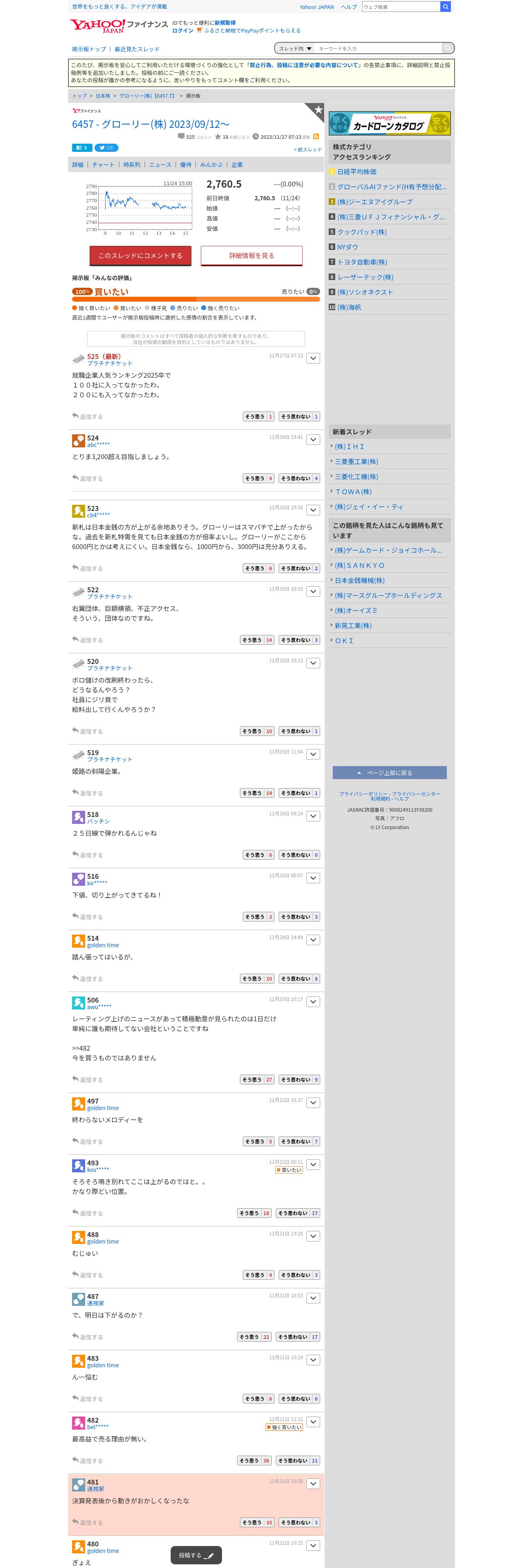Open 最近見たスレッド link

pyautogui.click(x=137, y=49)
